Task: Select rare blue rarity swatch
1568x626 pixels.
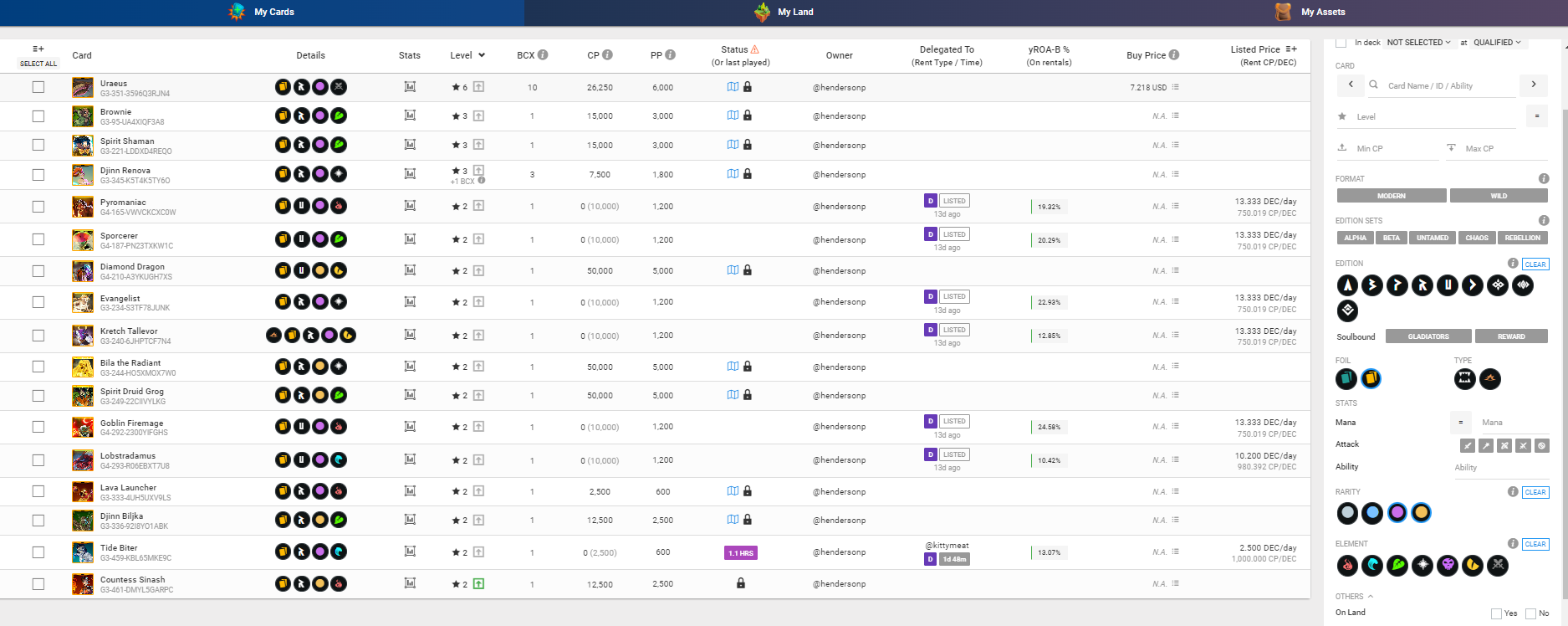Action: tap(1372, 513)
